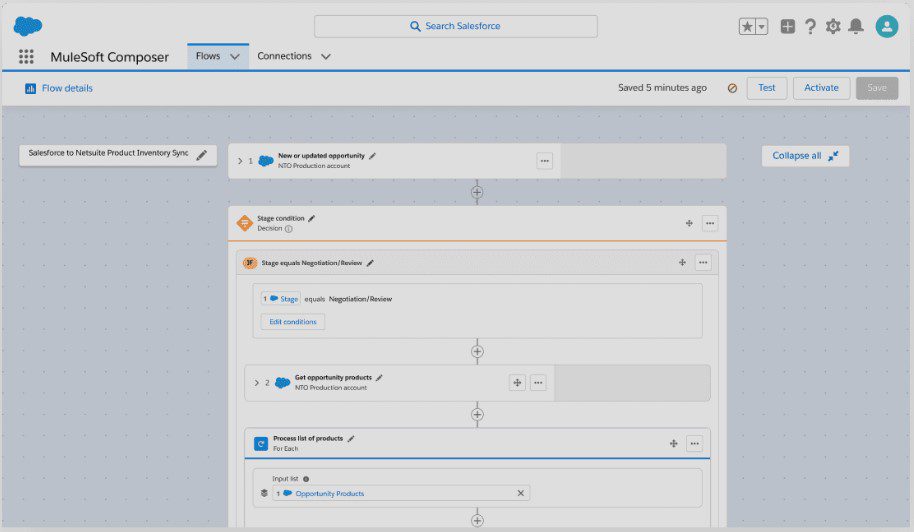Click the Search Salesforce field

[455, 26]
